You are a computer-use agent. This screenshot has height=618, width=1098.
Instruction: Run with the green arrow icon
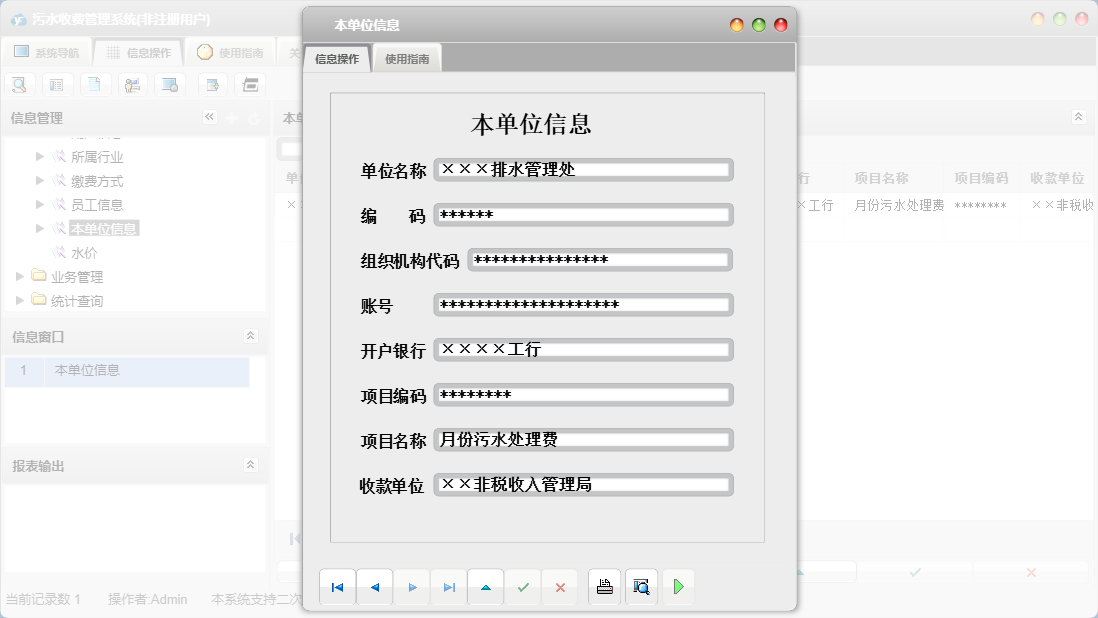(x=678, y=587)
